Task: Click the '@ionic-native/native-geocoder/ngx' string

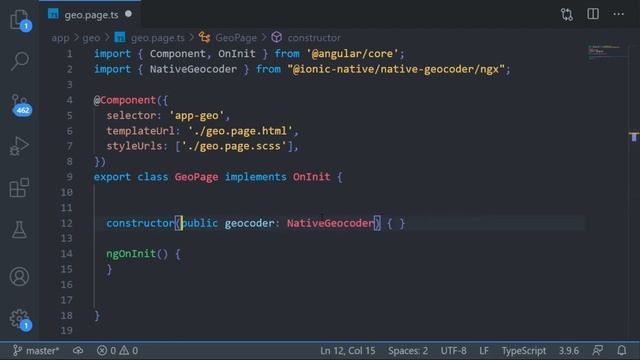Action: click(x=396, y=69)
